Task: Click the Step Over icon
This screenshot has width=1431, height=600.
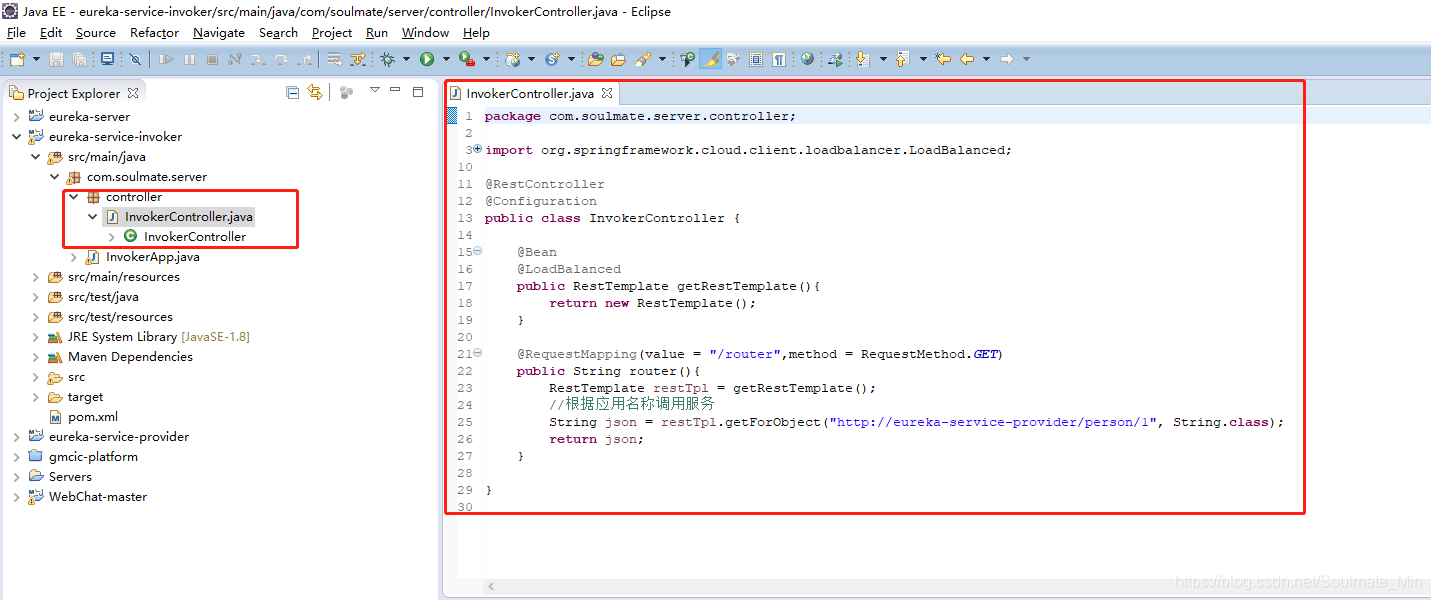Action: point(281,60)
